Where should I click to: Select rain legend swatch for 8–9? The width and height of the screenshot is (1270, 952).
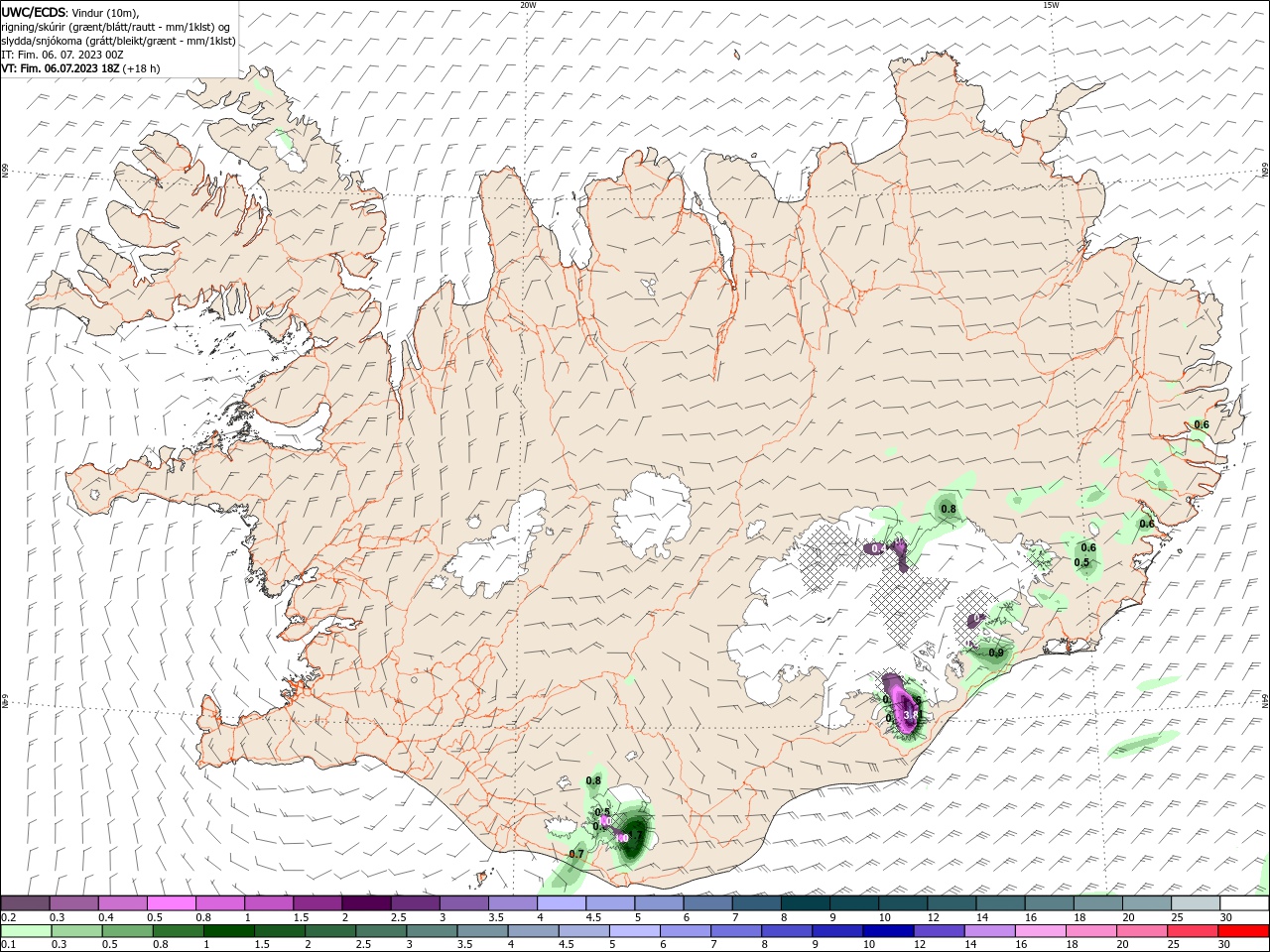coord(788,931)
